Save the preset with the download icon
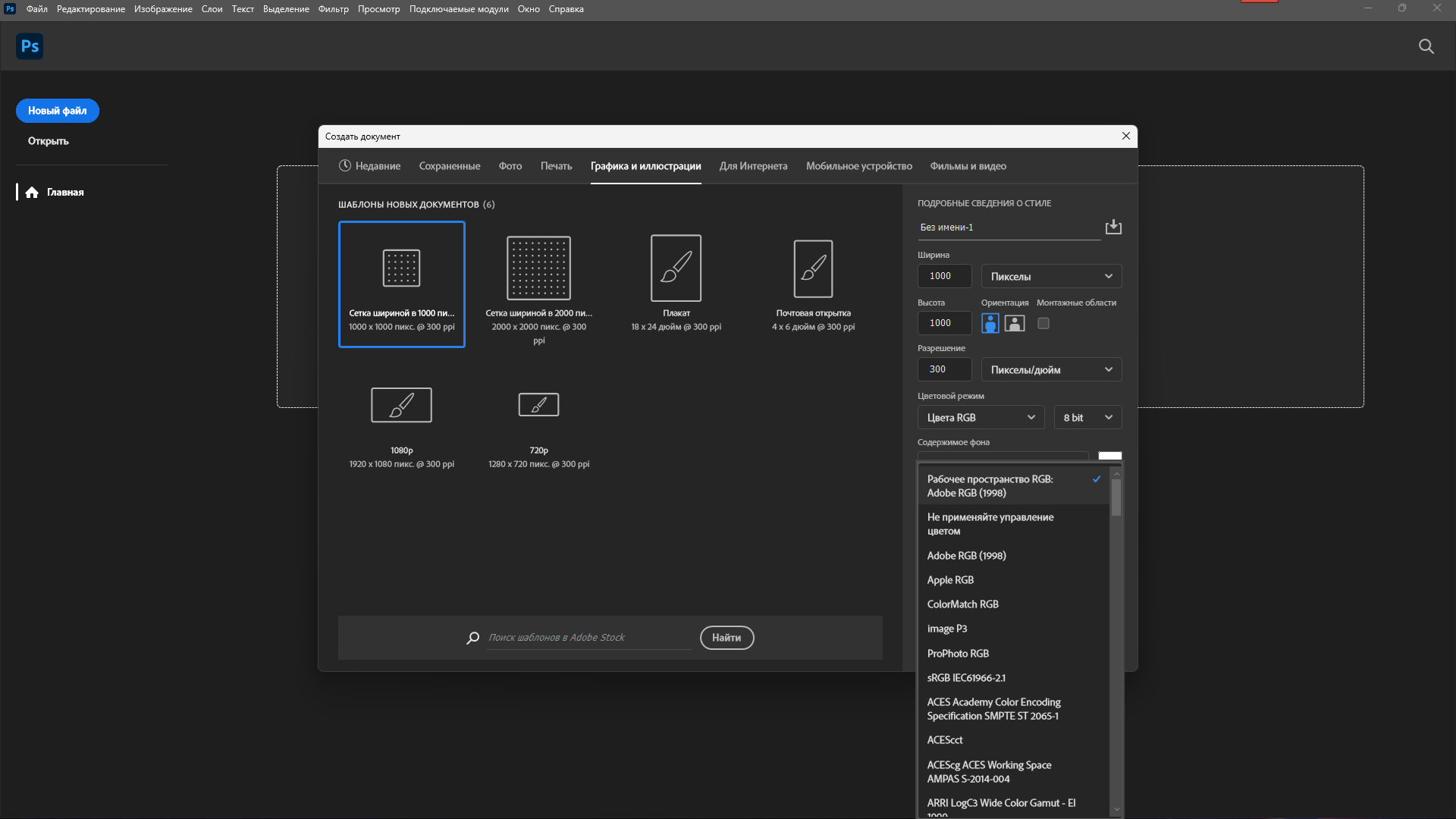Screen dimensions: 1456x819 [x=1113, y=227]
